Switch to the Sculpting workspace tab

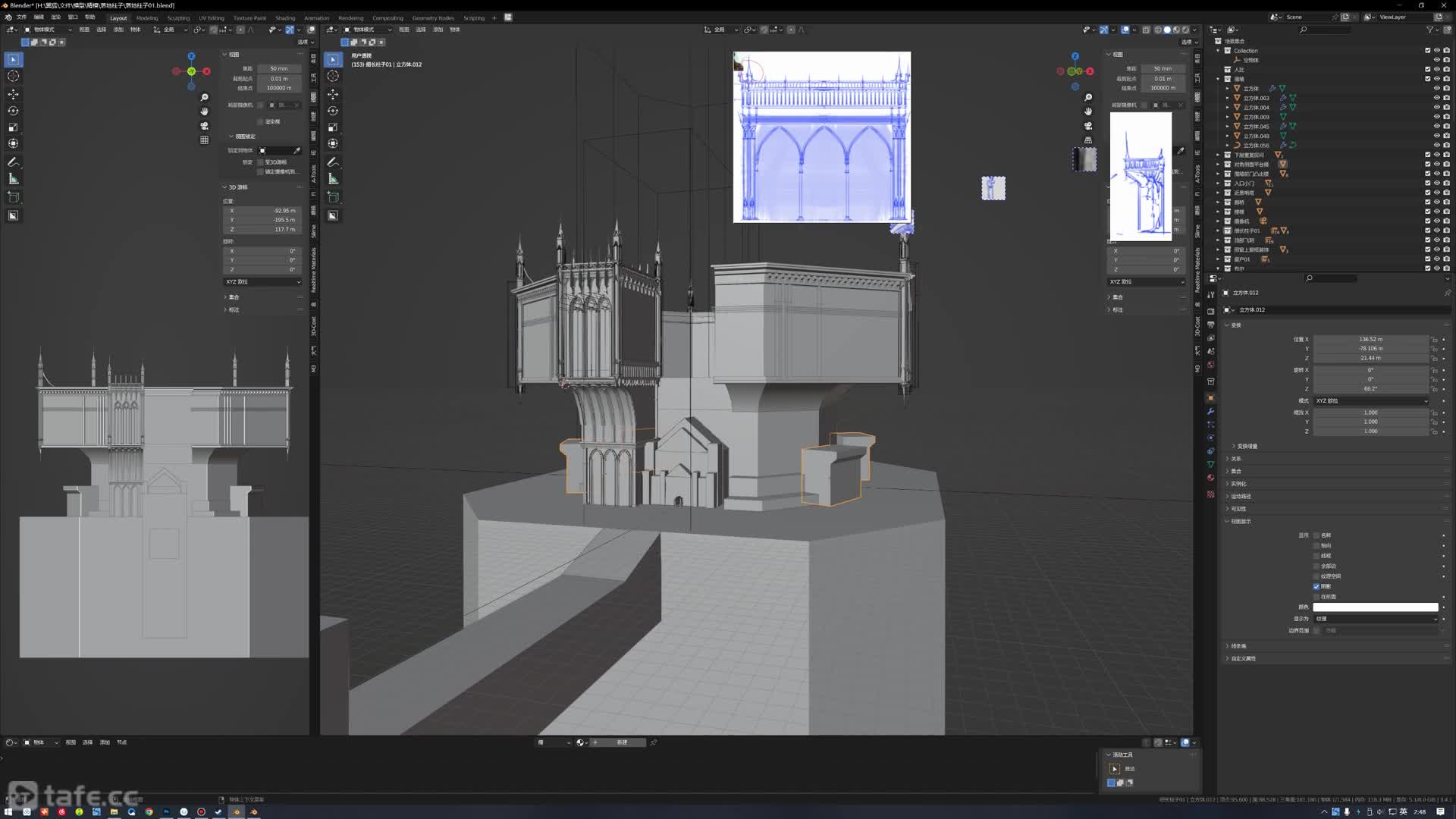point(178,17)
